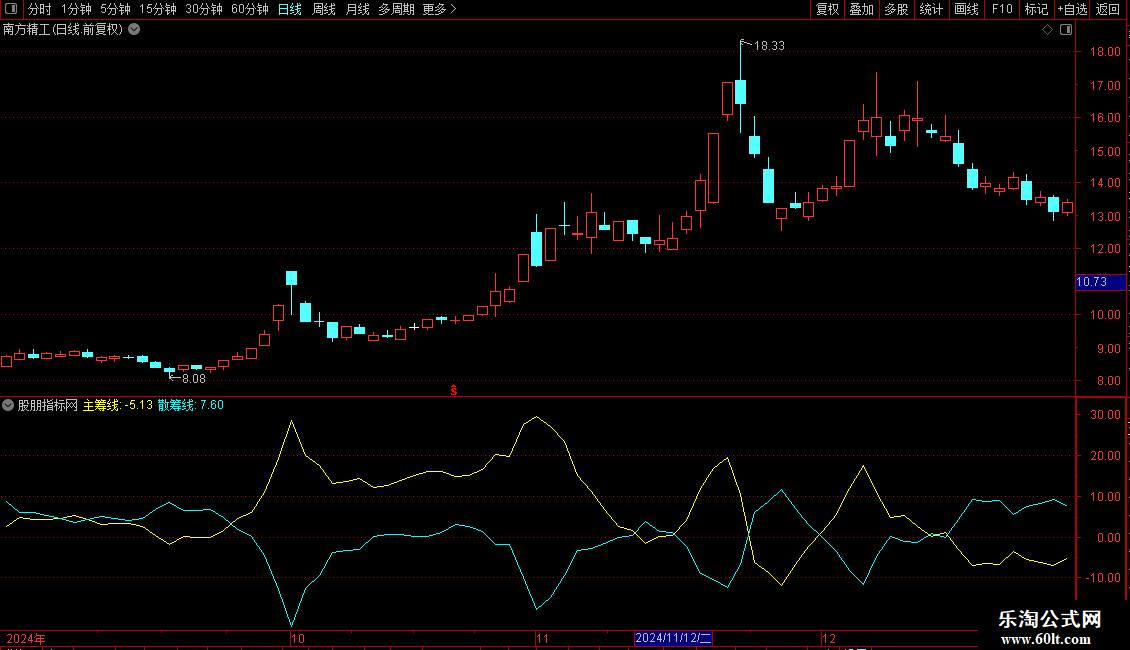This screenshot has width=1130, height=650.
Task: Open F10 company information
Action: pyautogui.click(x=1002, y=9)
